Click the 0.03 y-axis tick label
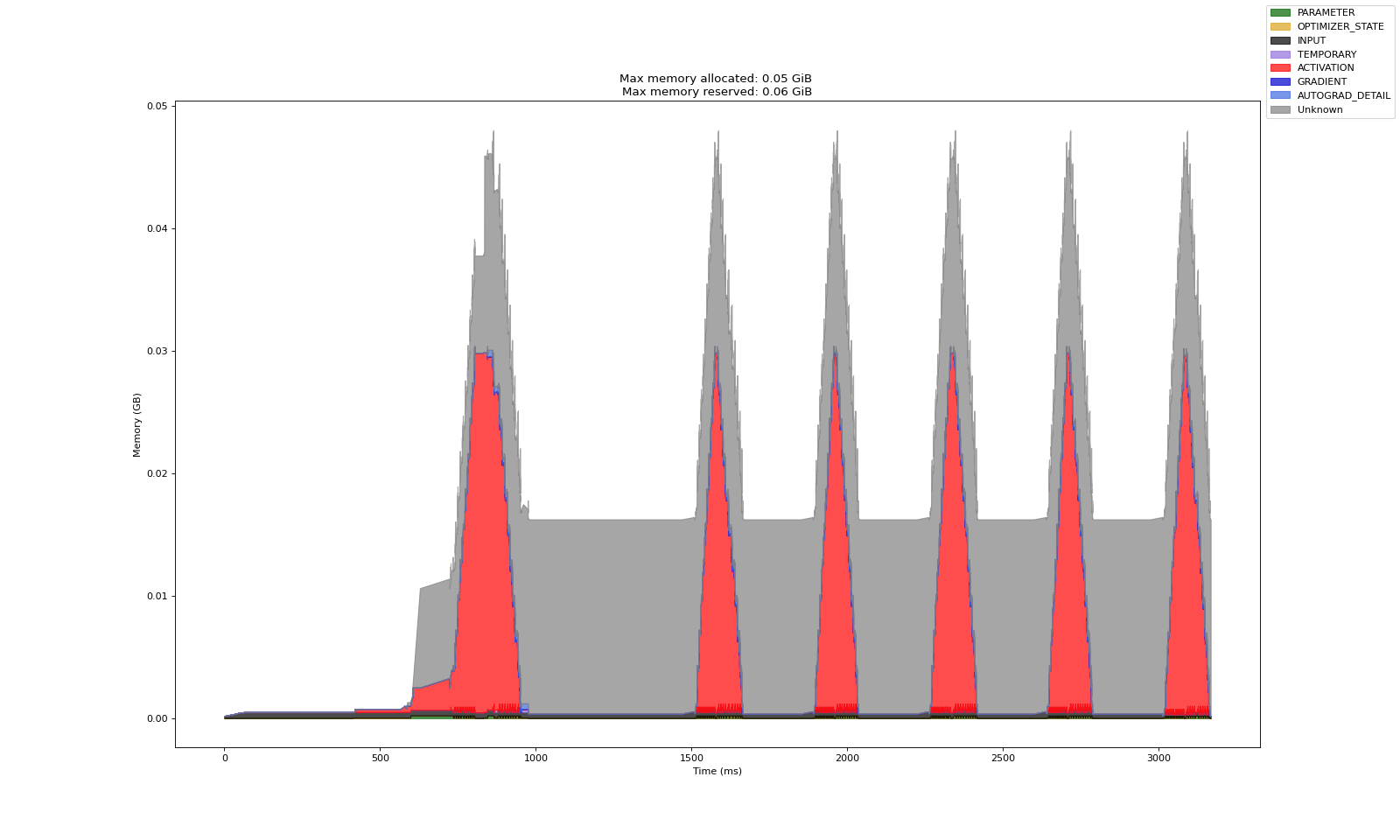 point(157,351)
